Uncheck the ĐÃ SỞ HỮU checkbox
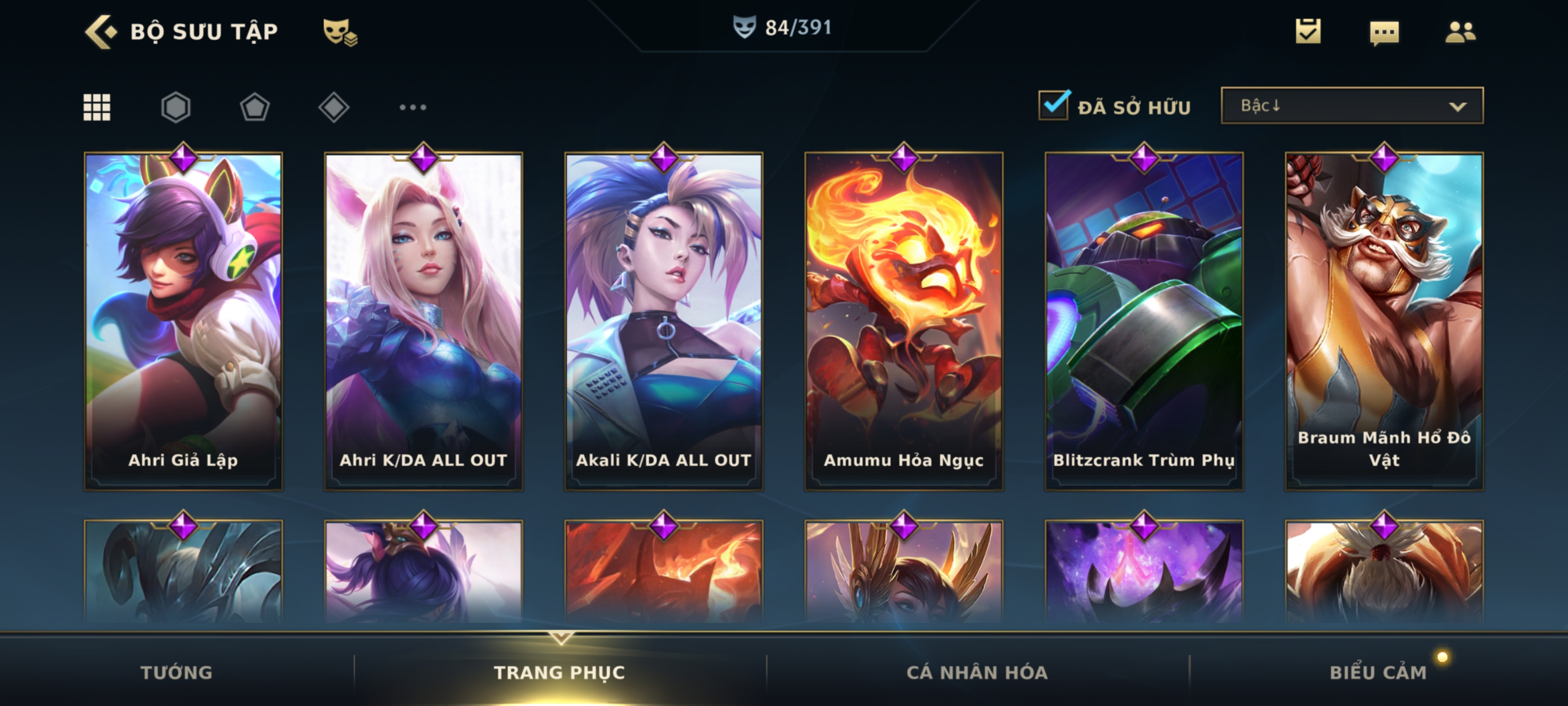 [x=1054, y=105]
